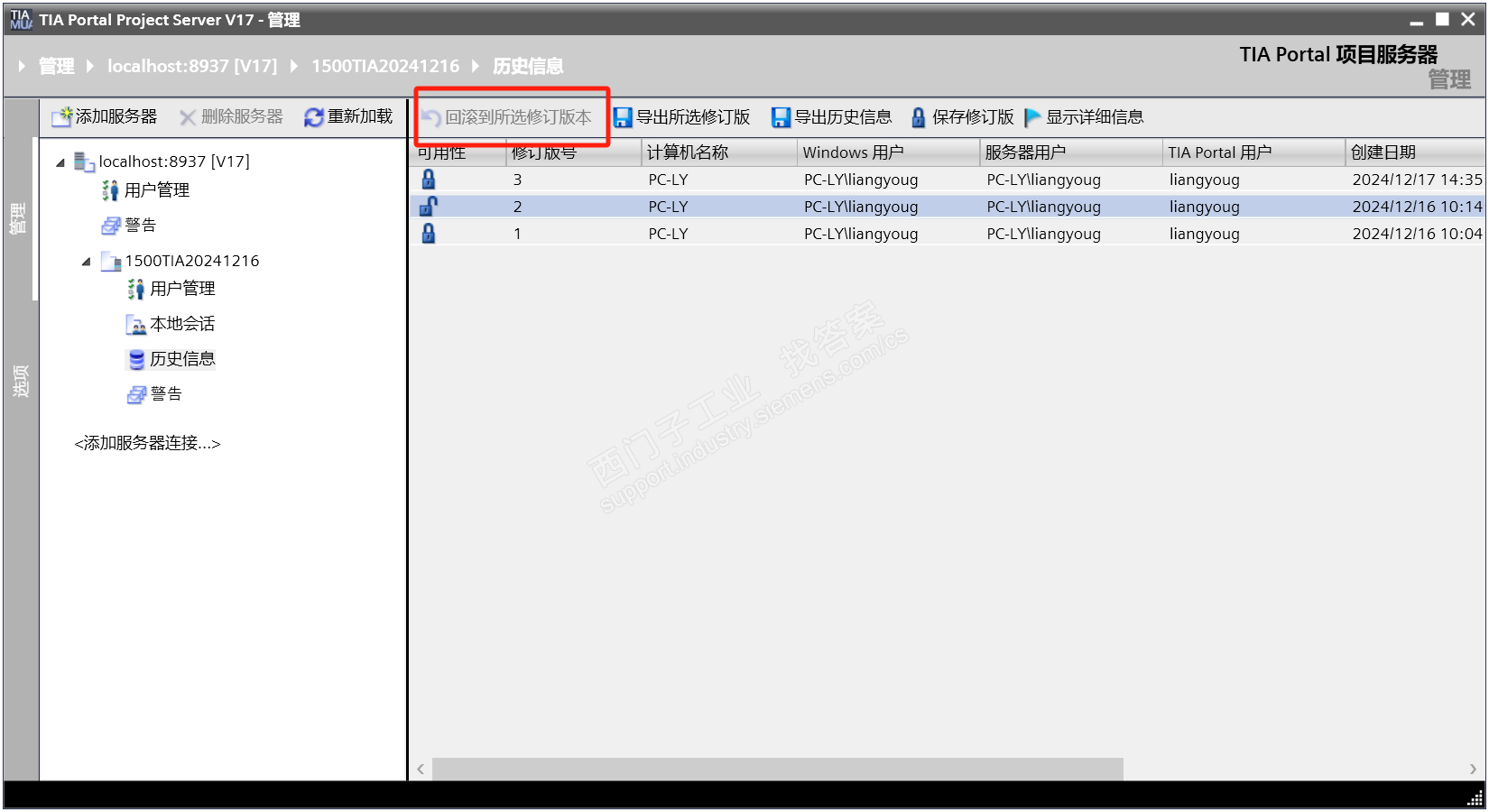Click the date 2024/12/16 10:04

pyautogui.click(x=1418, y=234)
